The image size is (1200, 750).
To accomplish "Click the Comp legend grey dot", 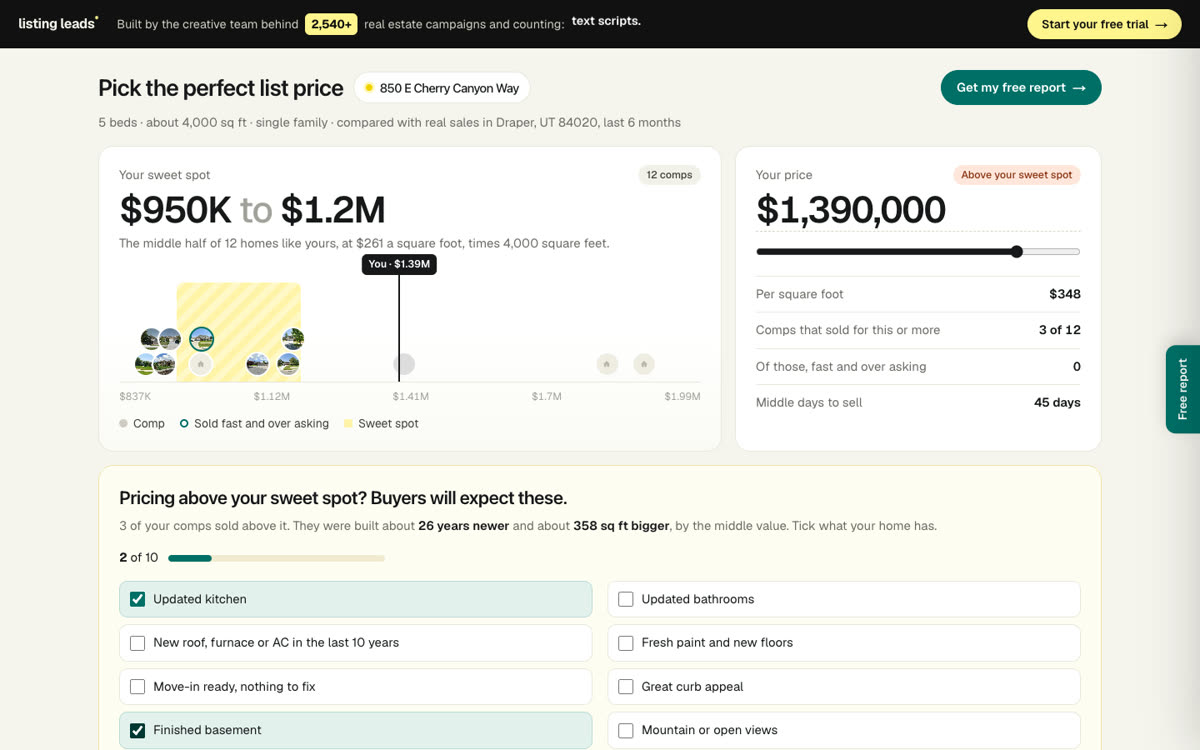I will tap(123, 424).
